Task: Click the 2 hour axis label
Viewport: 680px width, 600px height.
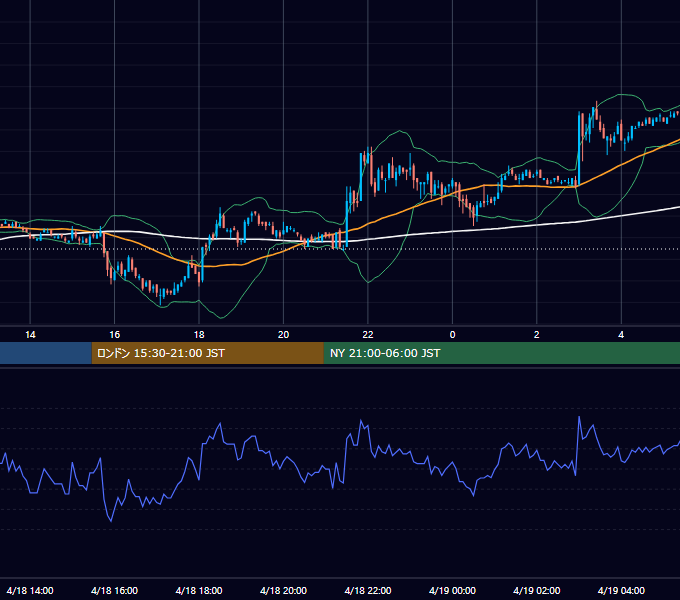Action: (536, 335)
